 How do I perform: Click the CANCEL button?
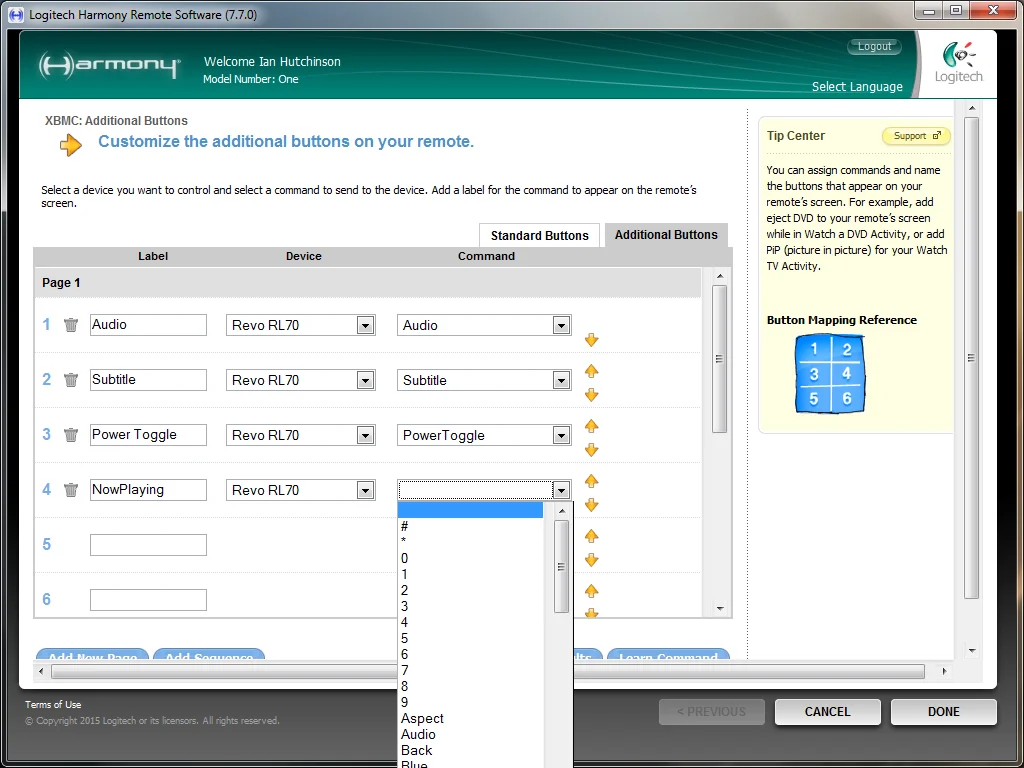pos(827,712)
